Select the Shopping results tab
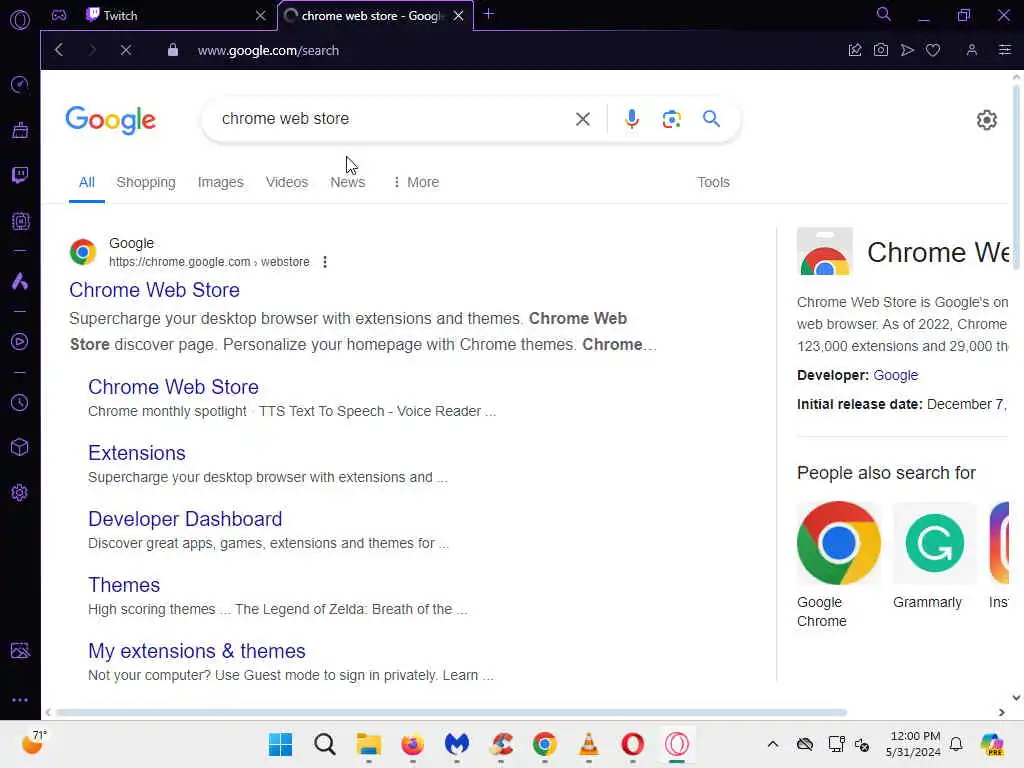Screen dimensions: 1024x768 pos(146,182)
